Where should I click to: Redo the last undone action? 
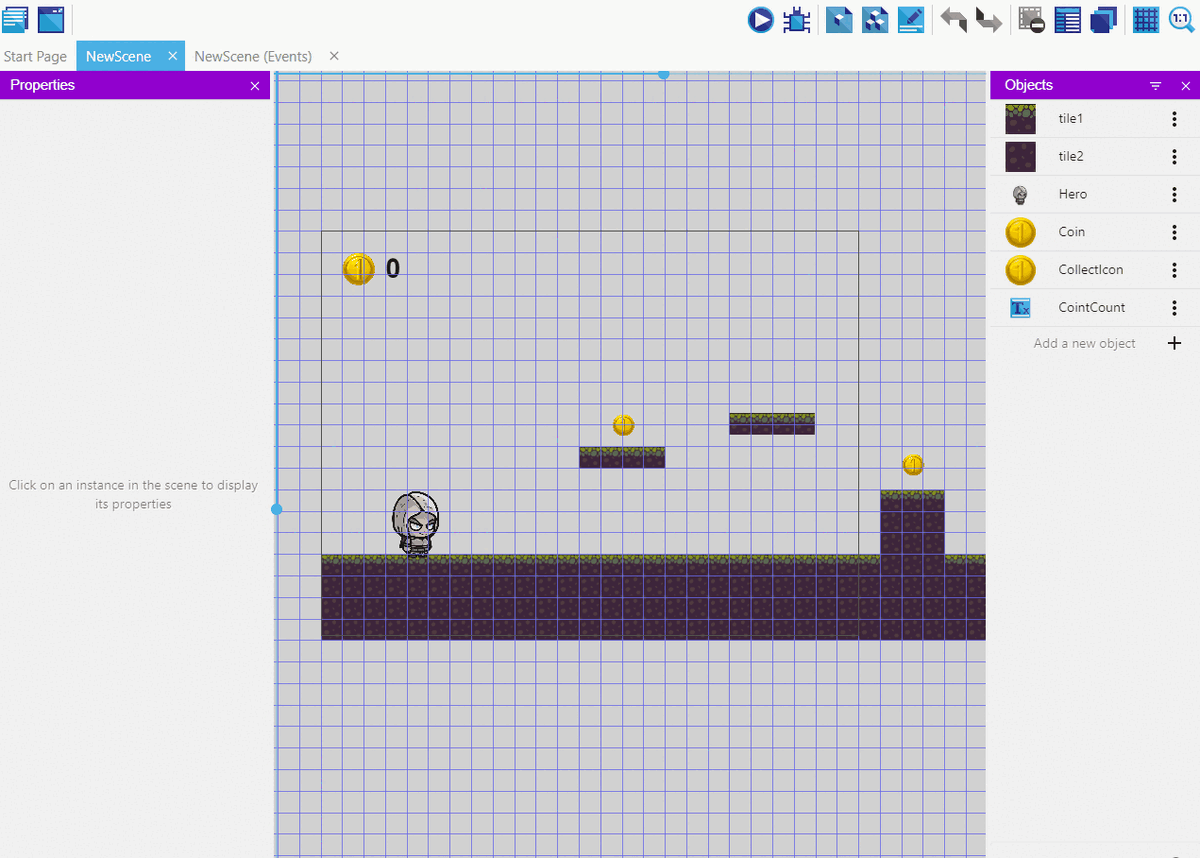[989, 19]
